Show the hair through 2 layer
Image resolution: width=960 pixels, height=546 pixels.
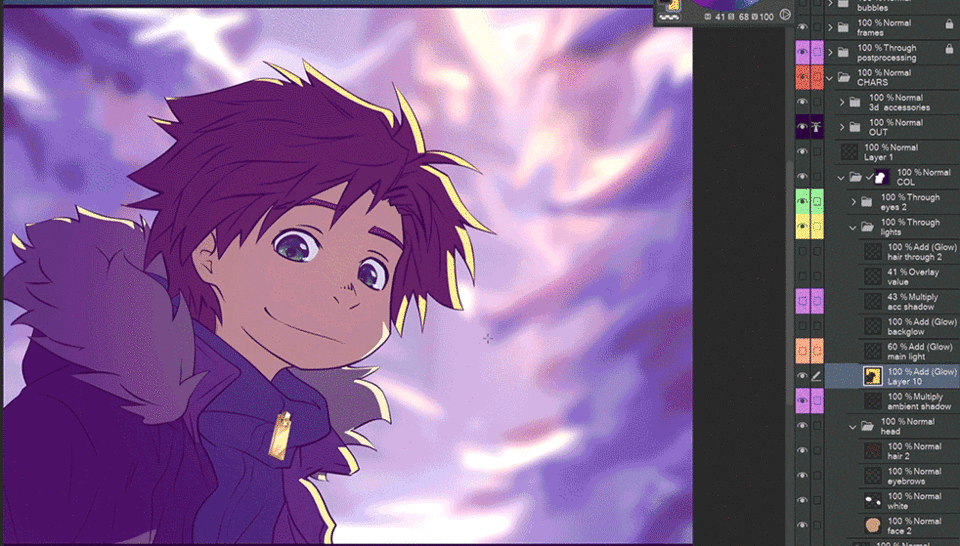(x=802, y=252)
